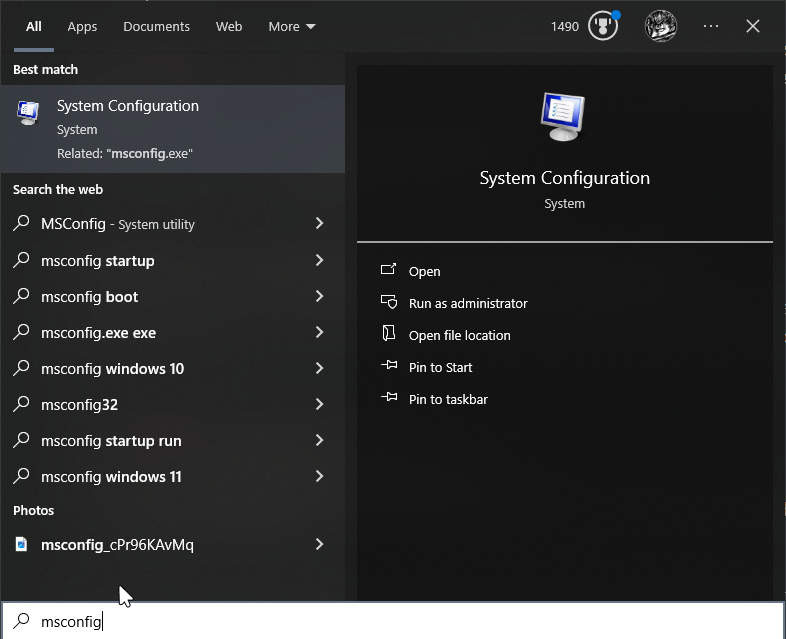Switch to the Documents tab
786x639 pixels.
click(x=156, y=27)
